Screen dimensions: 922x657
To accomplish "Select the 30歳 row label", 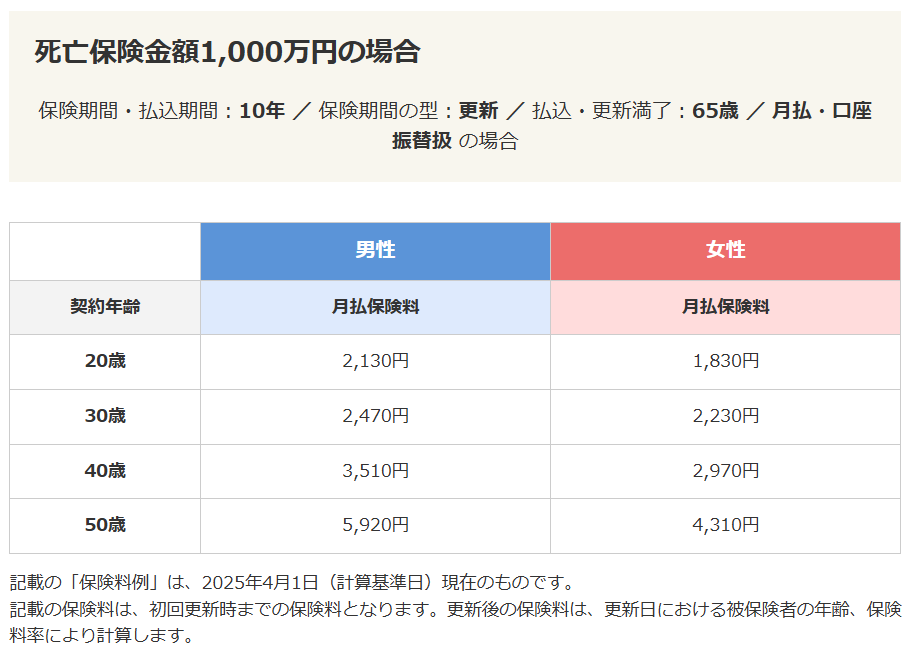I will pyautogui.click(x=105, y=416).
